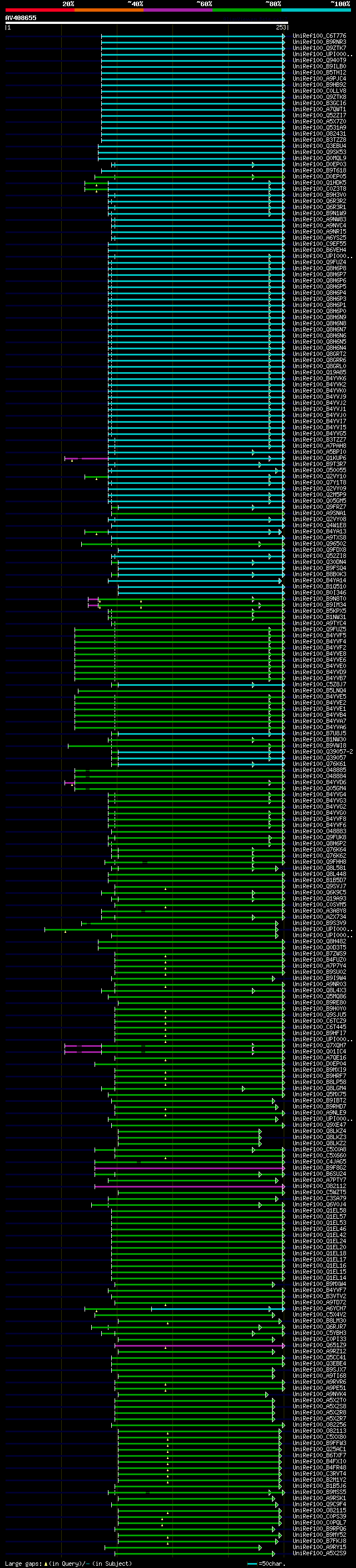Select the UniRef100_B9RNB3 hit label
Image resolution: width=356 pixels, height=1568 pixels.
(319, 42)
